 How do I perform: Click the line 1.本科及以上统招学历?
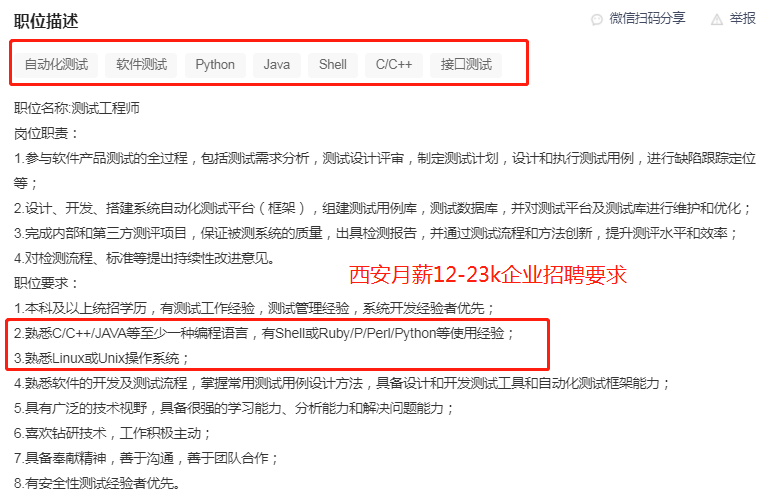click(254, 308)
